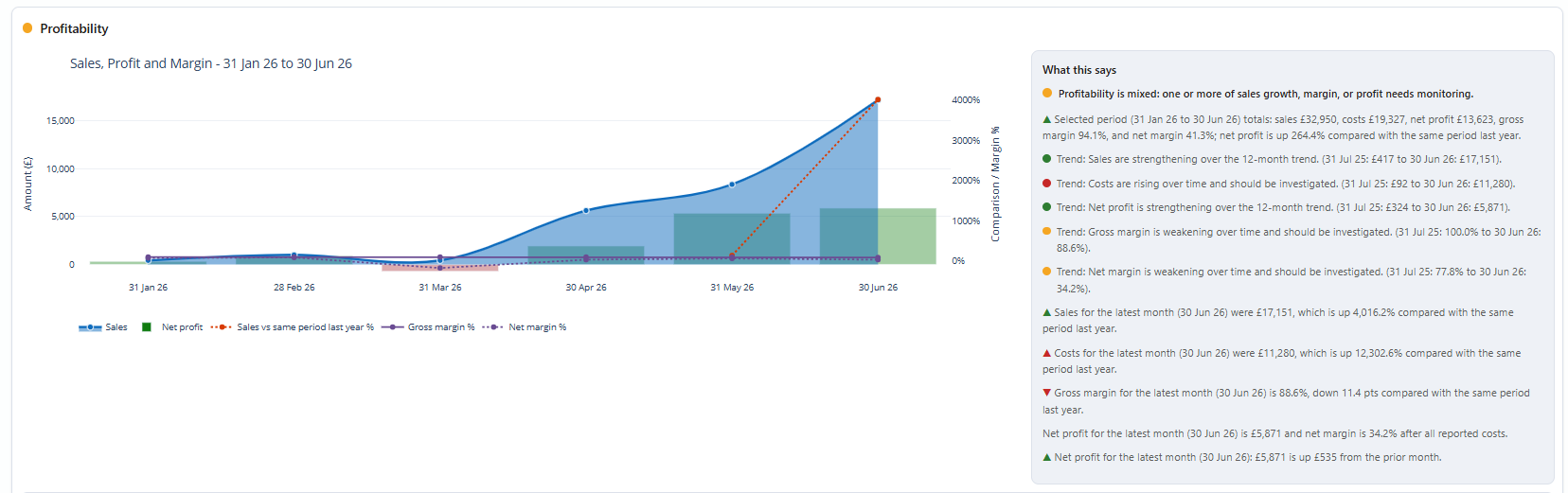Click the orange dot beside the Profitability heading
1568x493 pixels.
(x=27, y=28)
